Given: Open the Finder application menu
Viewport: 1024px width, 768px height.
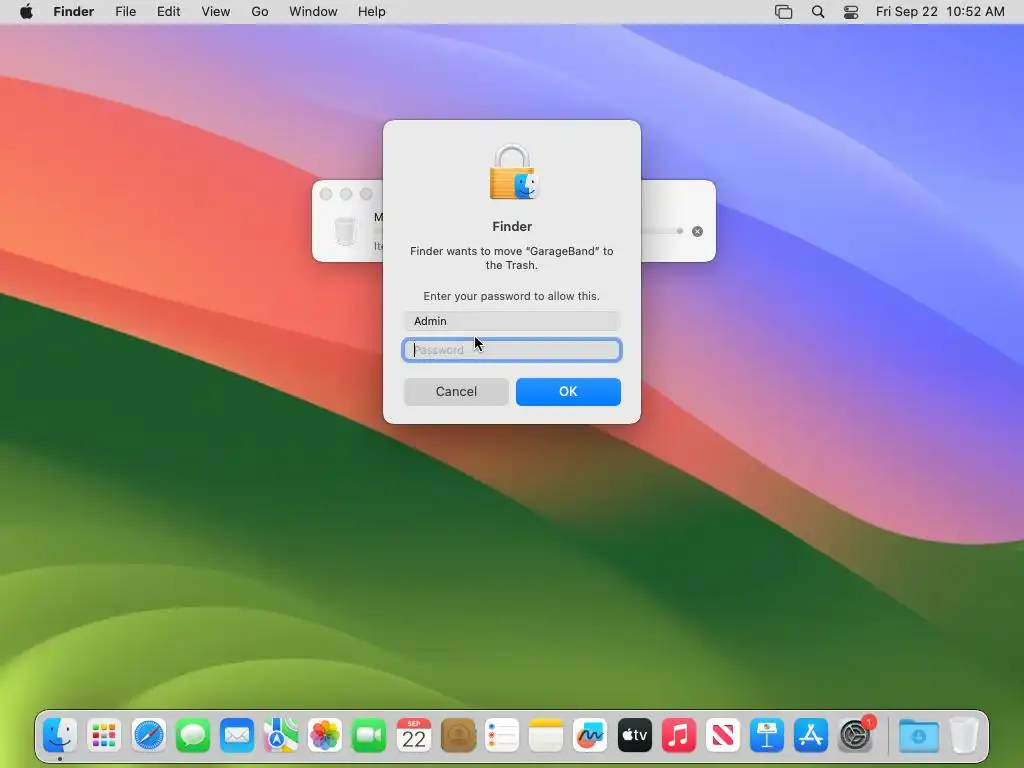Looking at the screenshot, I should click(x=74, y=12).
